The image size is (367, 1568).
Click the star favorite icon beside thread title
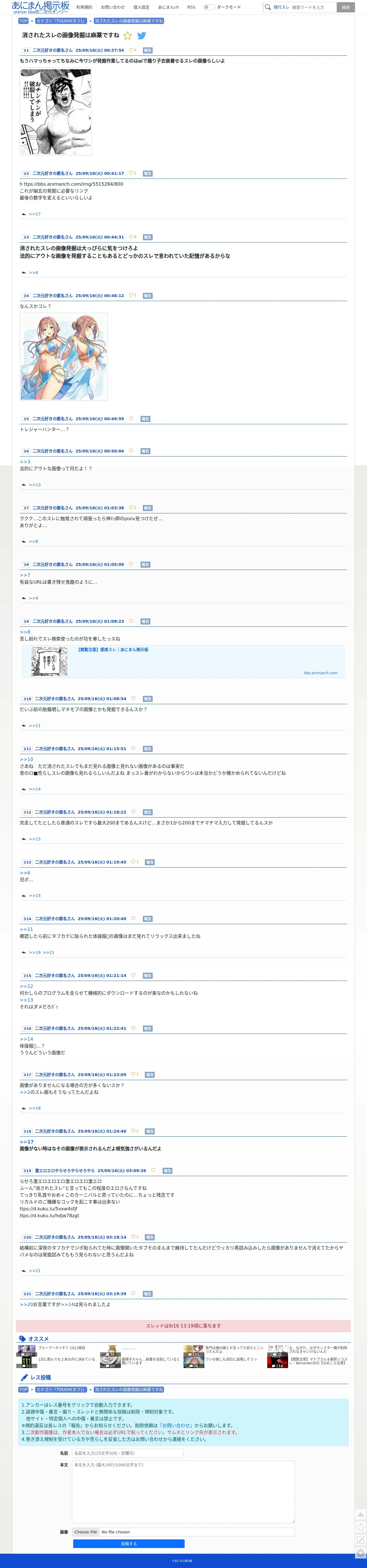point(128,35)
